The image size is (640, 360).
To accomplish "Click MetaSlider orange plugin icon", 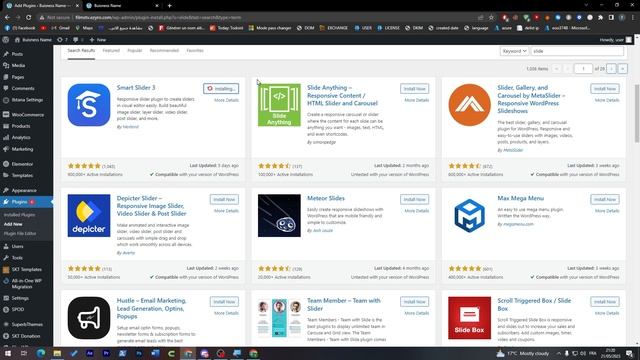I will pyautogui.click(x=469, y=105).
